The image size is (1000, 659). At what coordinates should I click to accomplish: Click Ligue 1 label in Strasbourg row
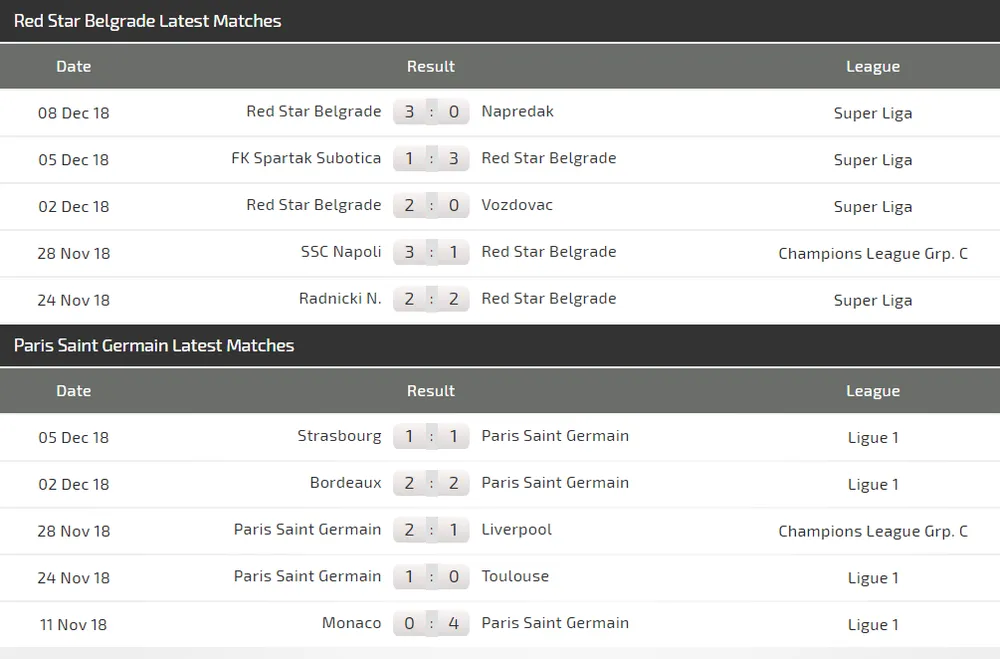coord(872,438)
